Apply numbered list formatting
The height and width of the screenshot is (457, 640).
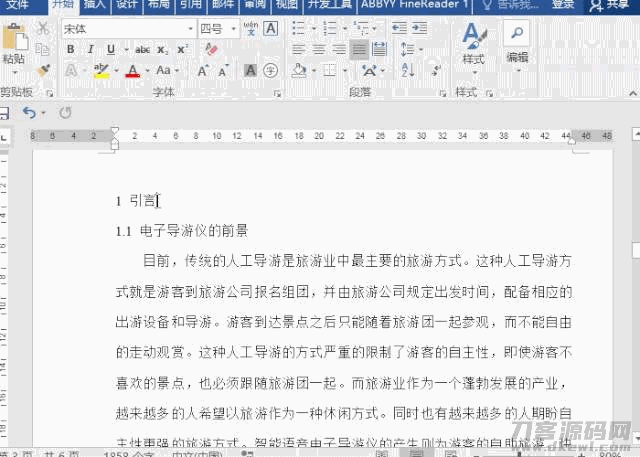330,29
